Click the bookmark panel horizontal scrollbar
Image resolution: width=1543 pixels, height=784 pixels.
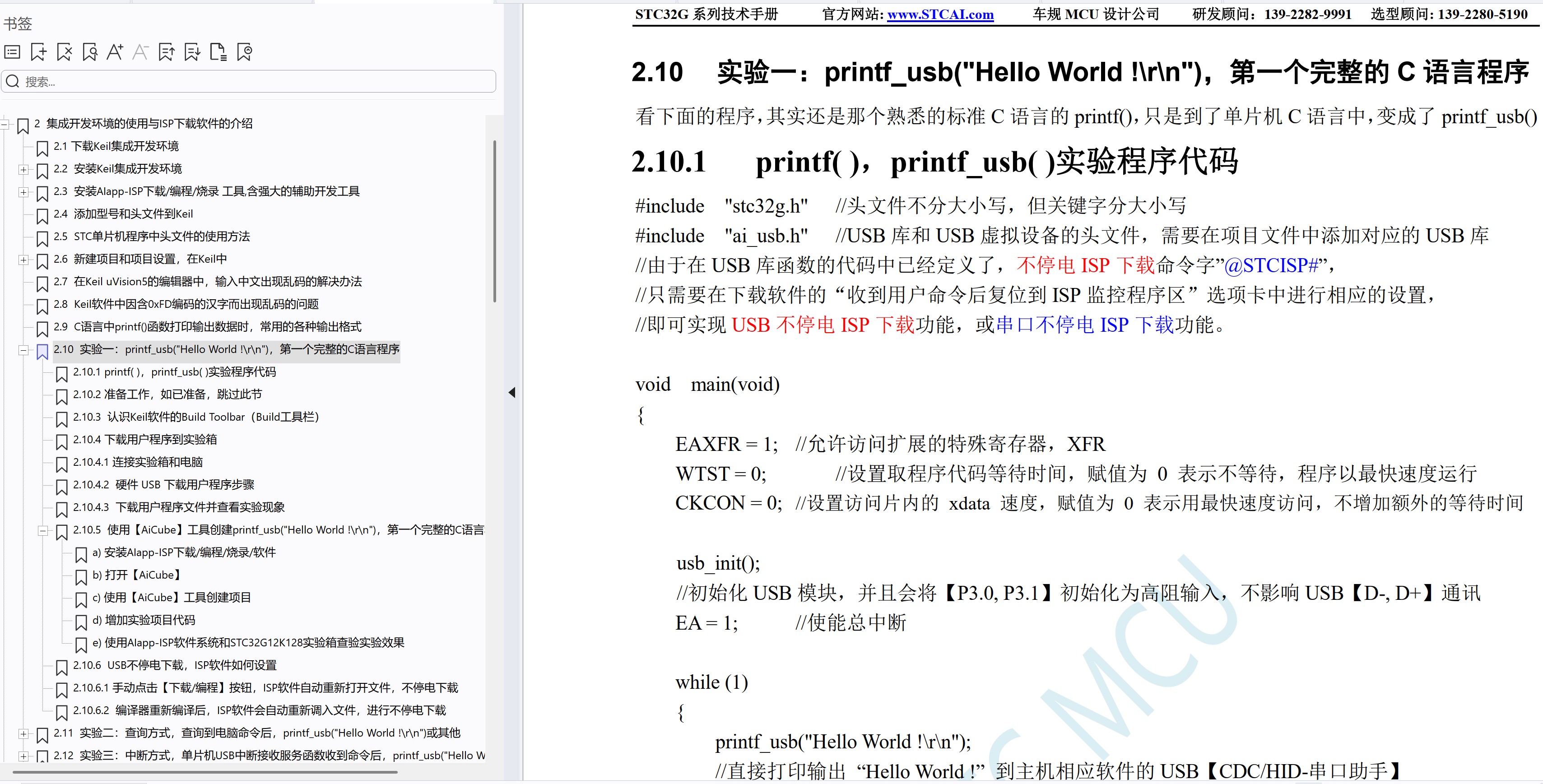click(205, 772)
